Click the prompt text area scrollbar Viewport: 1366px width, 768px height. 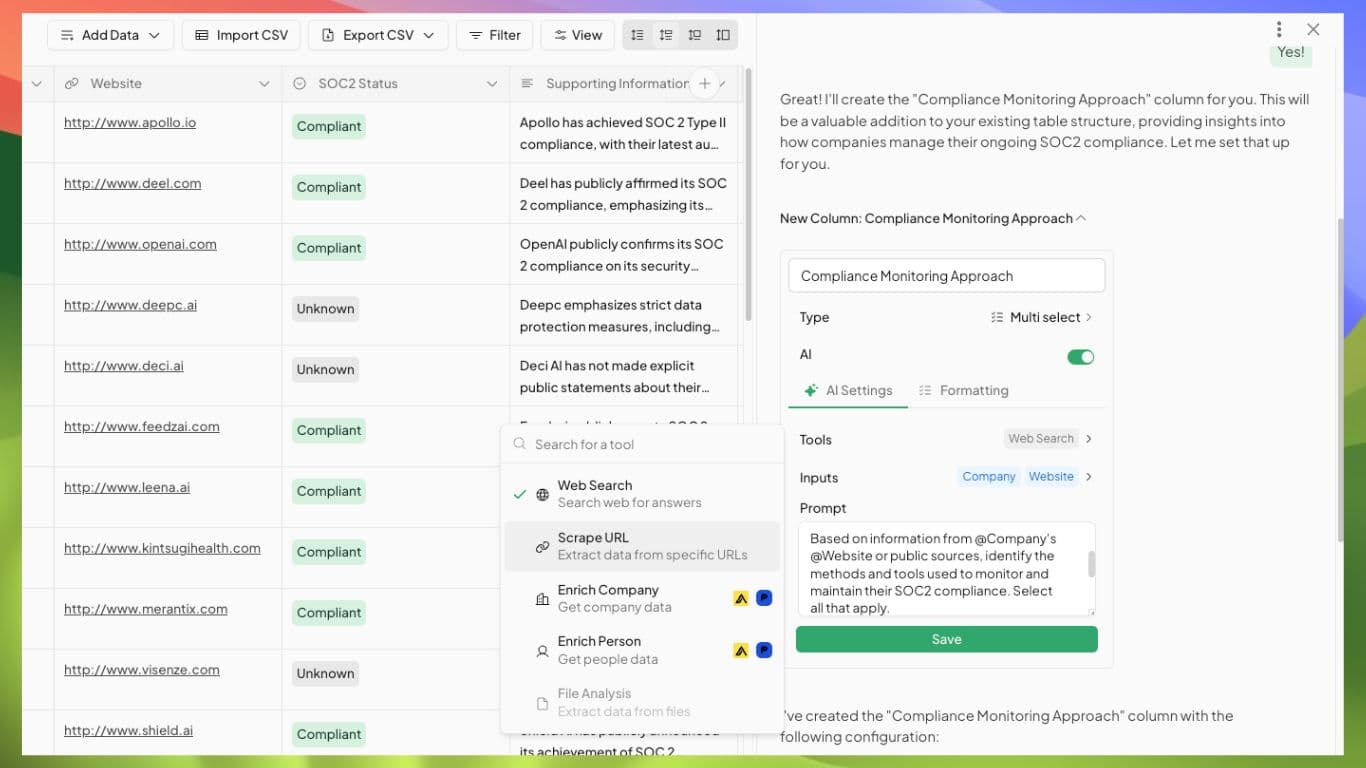coord(1091,564)
